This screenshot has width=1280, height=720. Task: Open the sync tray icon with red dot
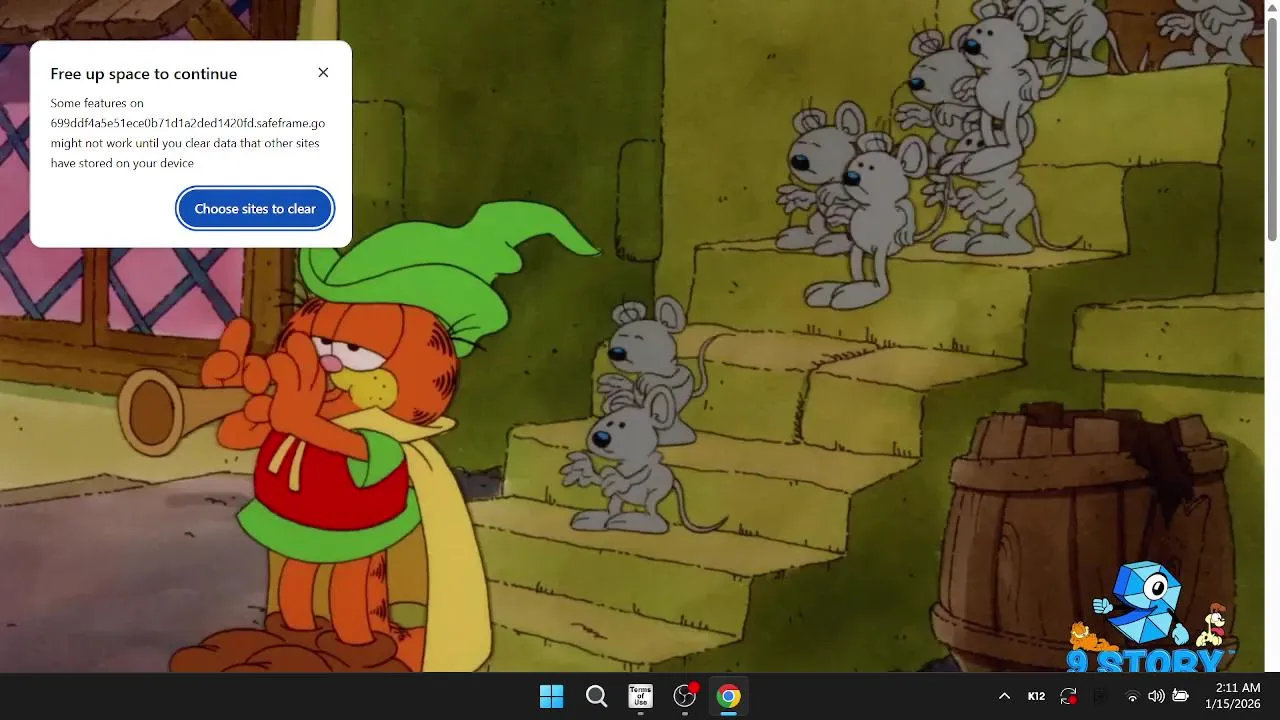(1069, 696)
